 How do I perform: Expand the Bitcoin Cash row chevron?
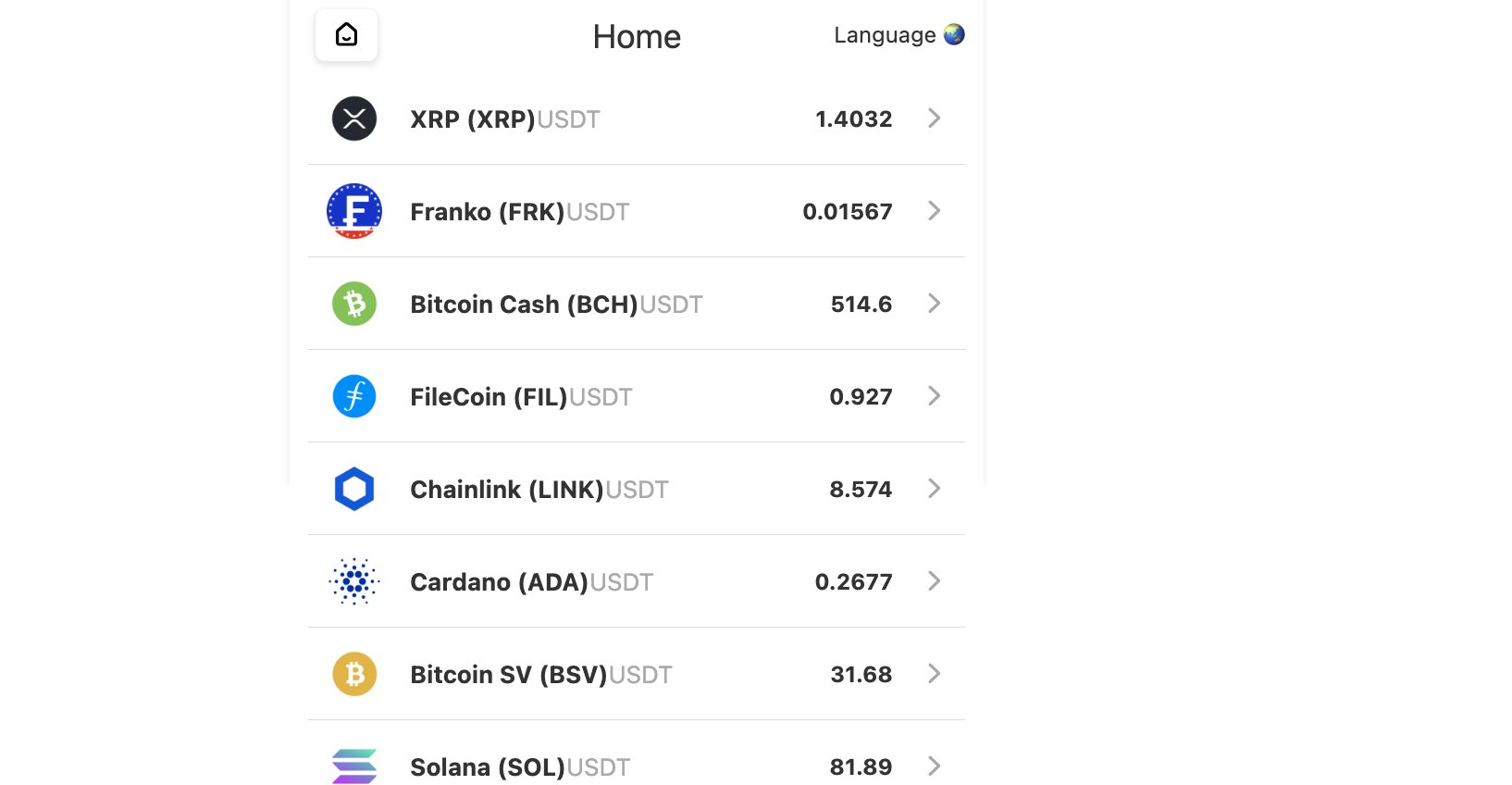click(934, 304)
